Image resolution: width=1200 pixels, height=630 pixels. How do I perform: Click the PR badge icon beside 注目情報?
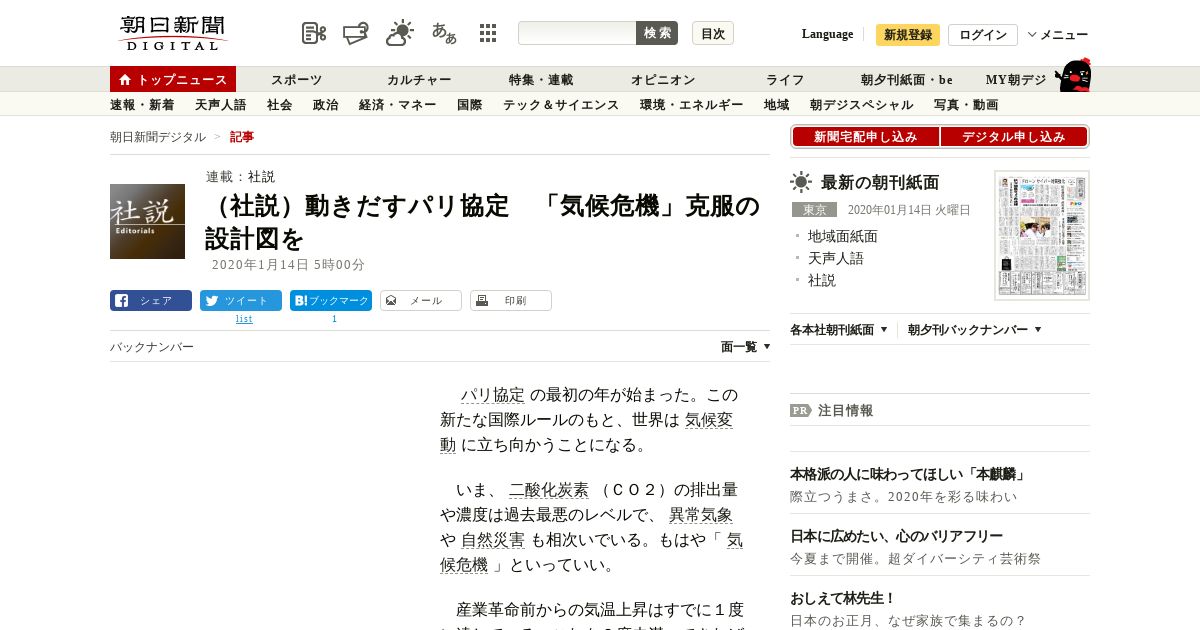[x=801, y=410]
